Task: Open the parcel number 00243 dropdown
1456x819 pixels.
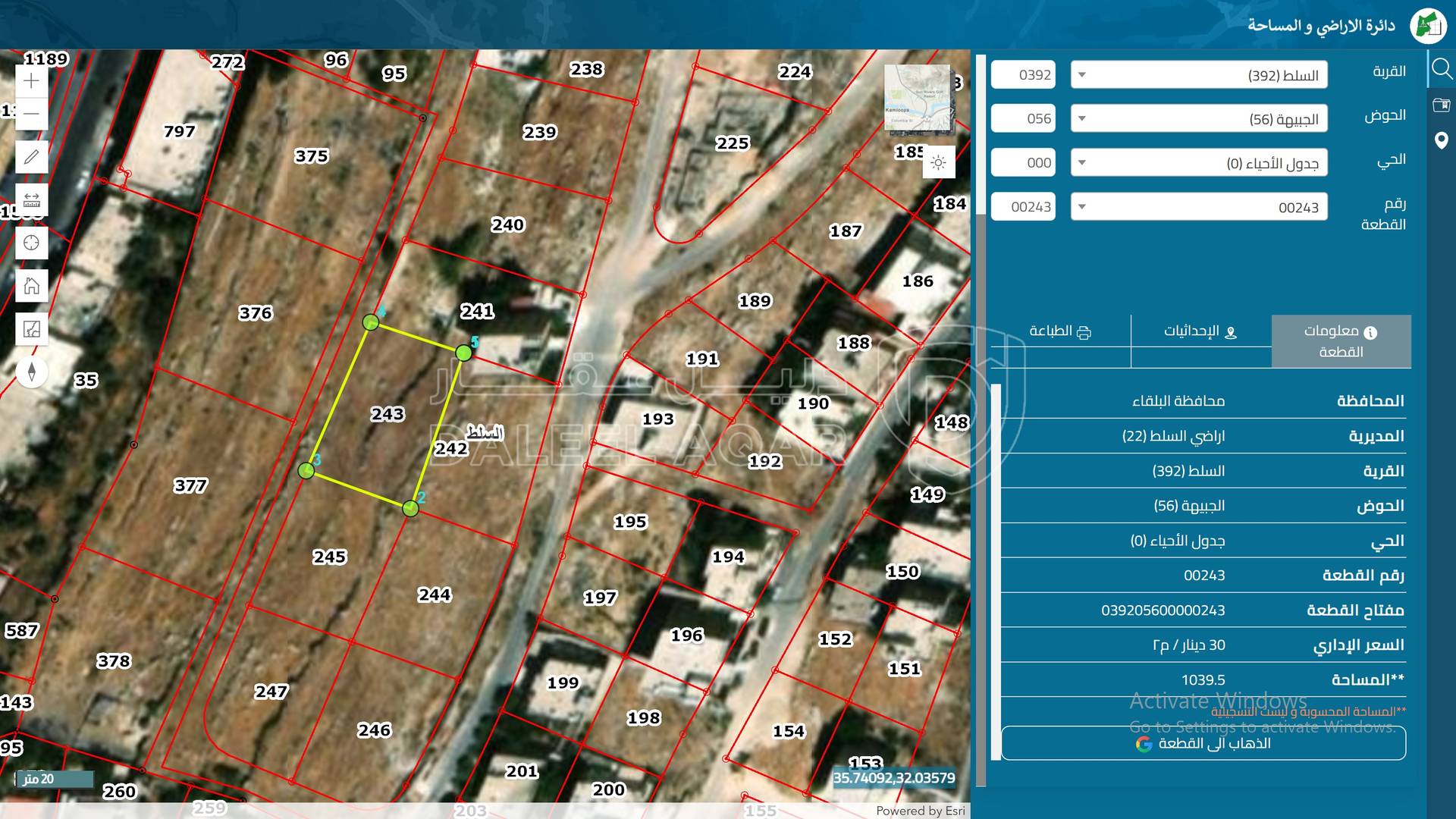Action: (x=1198, y=207)
